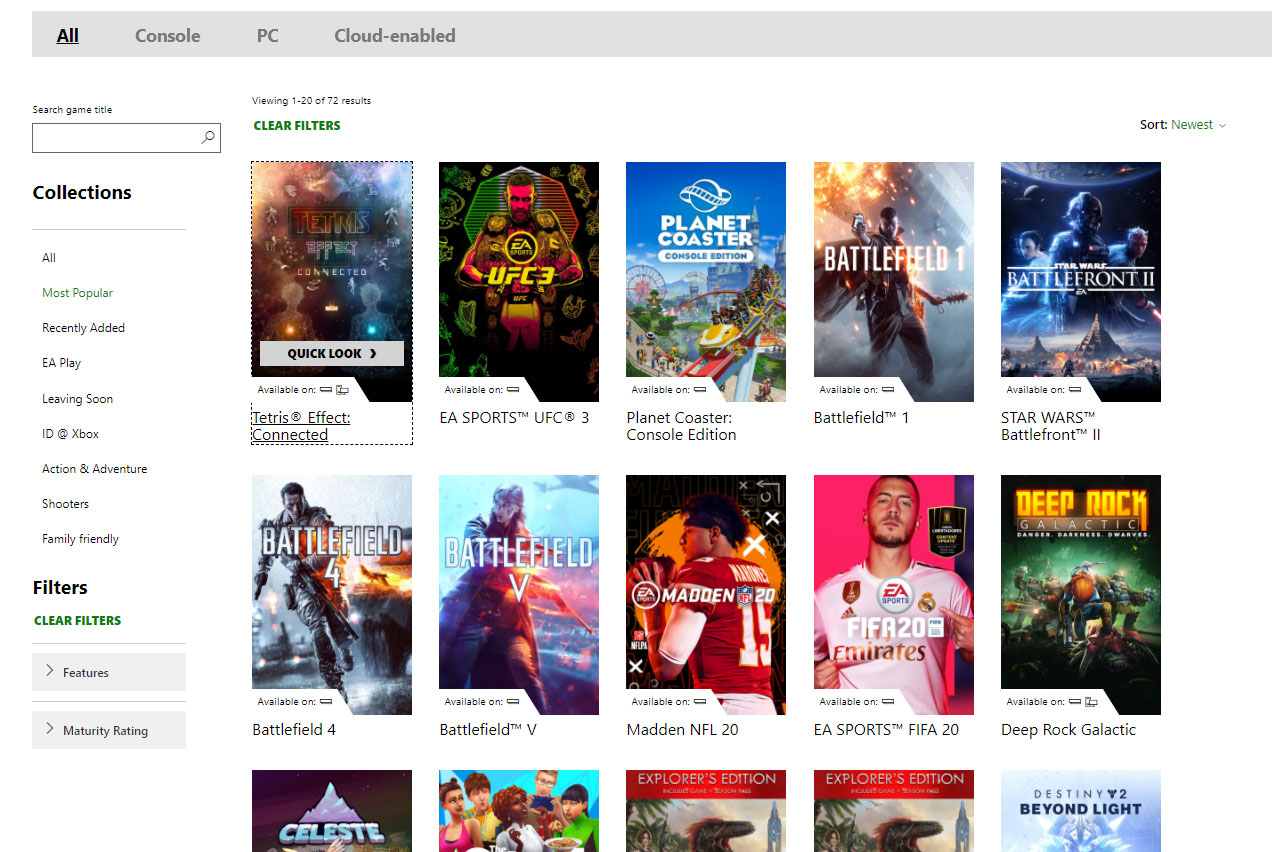Open Planet Coaster: Console Edition title link
1272x852 pixels.
[681, 426]
